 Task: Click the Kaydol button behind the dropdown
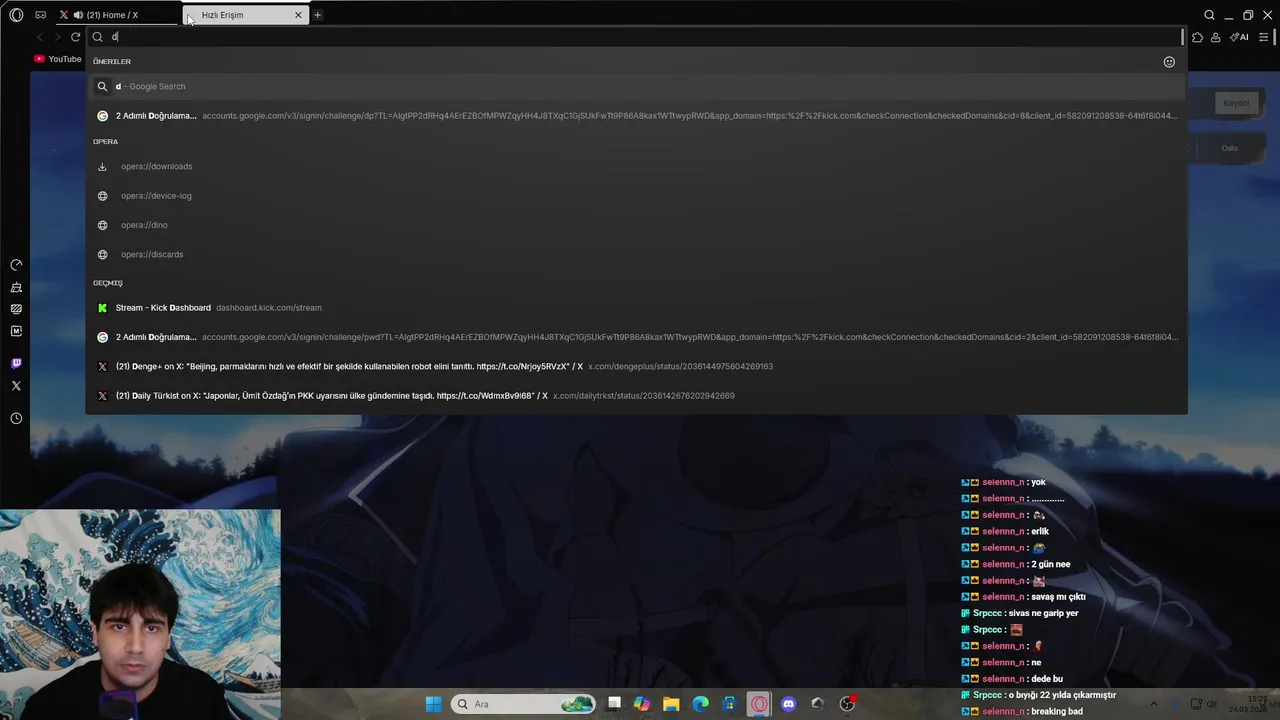click(1236, 103)
